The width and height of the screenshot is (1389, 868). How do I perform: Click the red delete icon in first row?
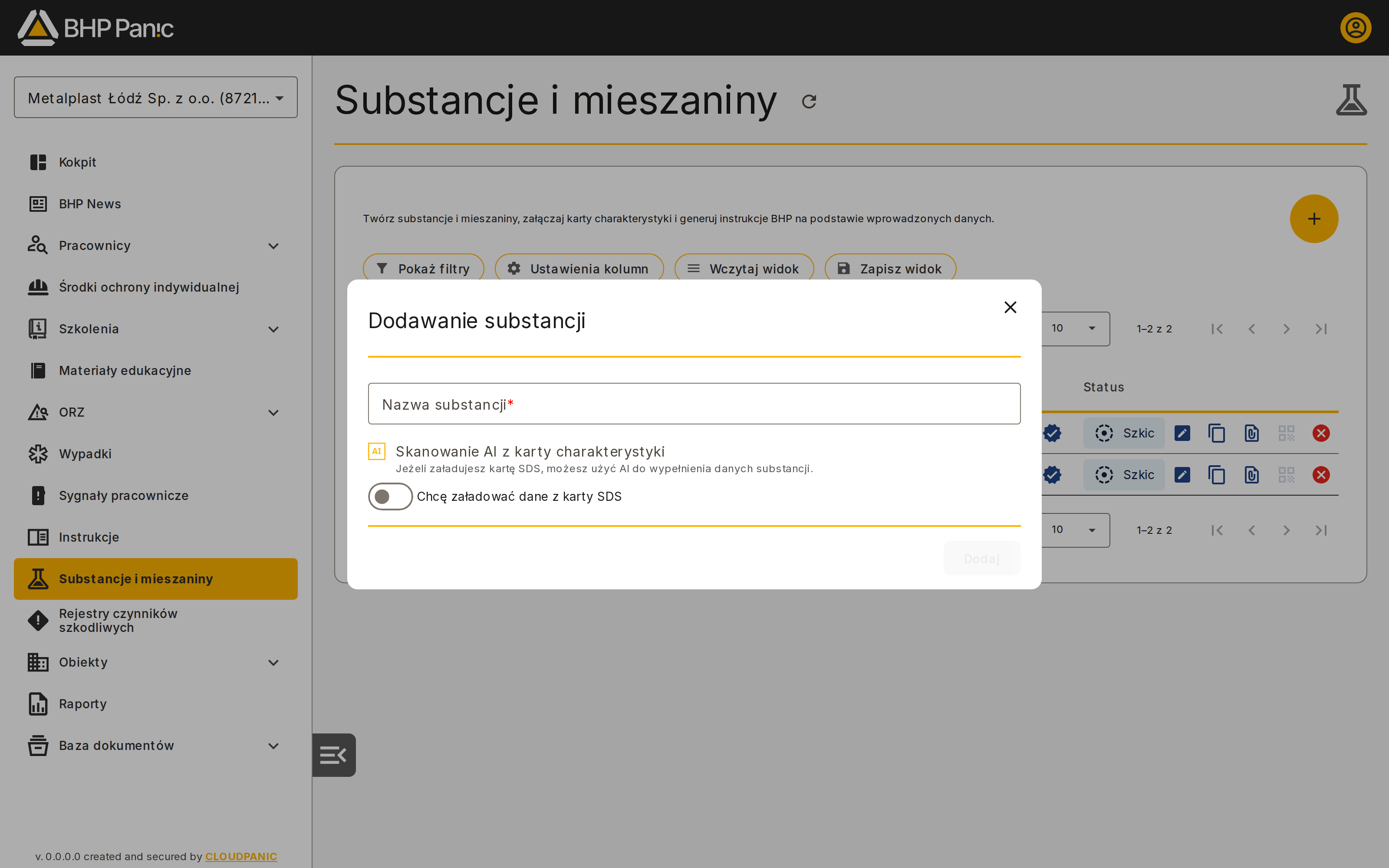[1321, 433]
